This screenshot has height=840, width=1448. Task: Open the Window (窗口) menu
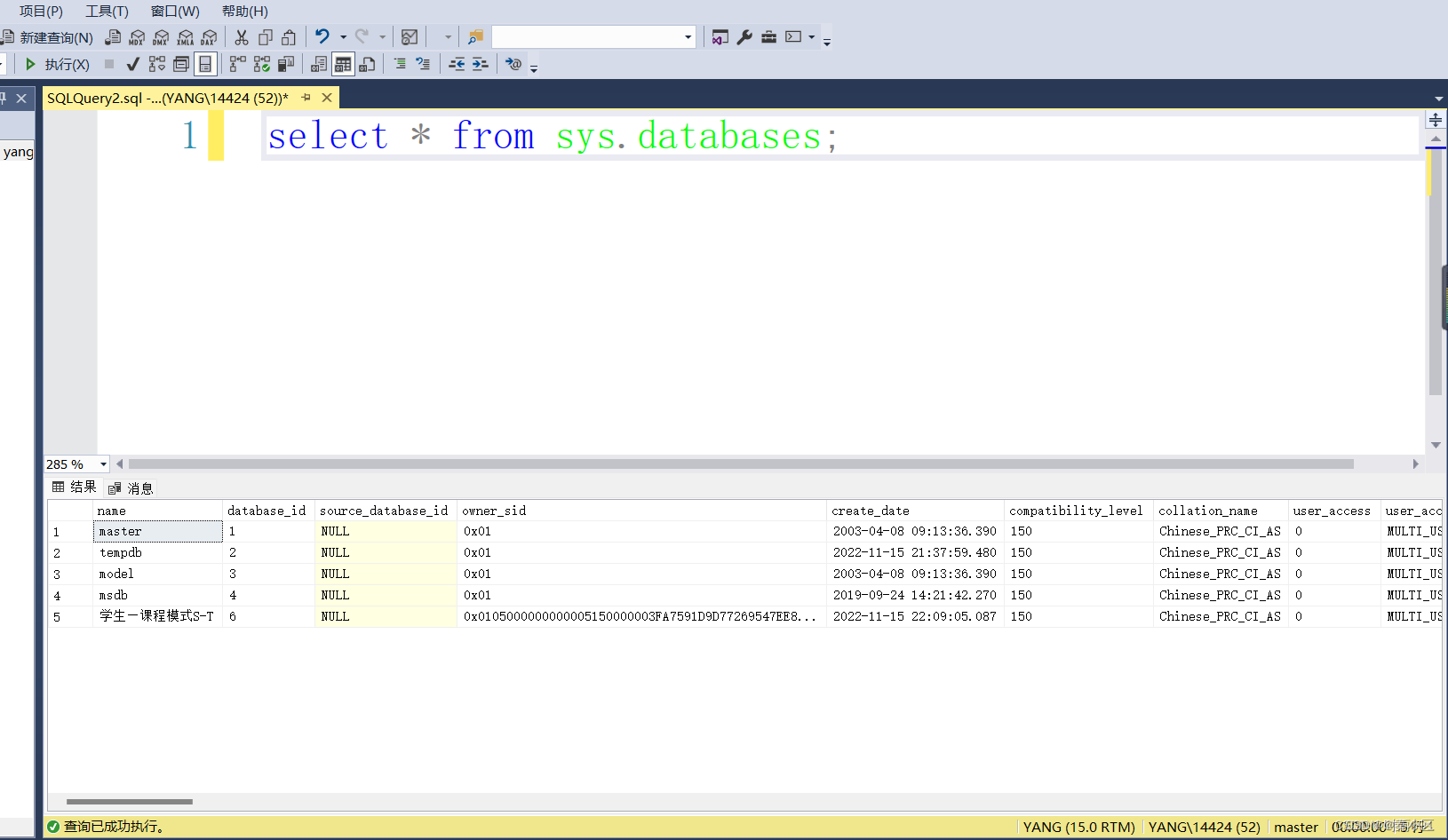[x=175, y=11]
